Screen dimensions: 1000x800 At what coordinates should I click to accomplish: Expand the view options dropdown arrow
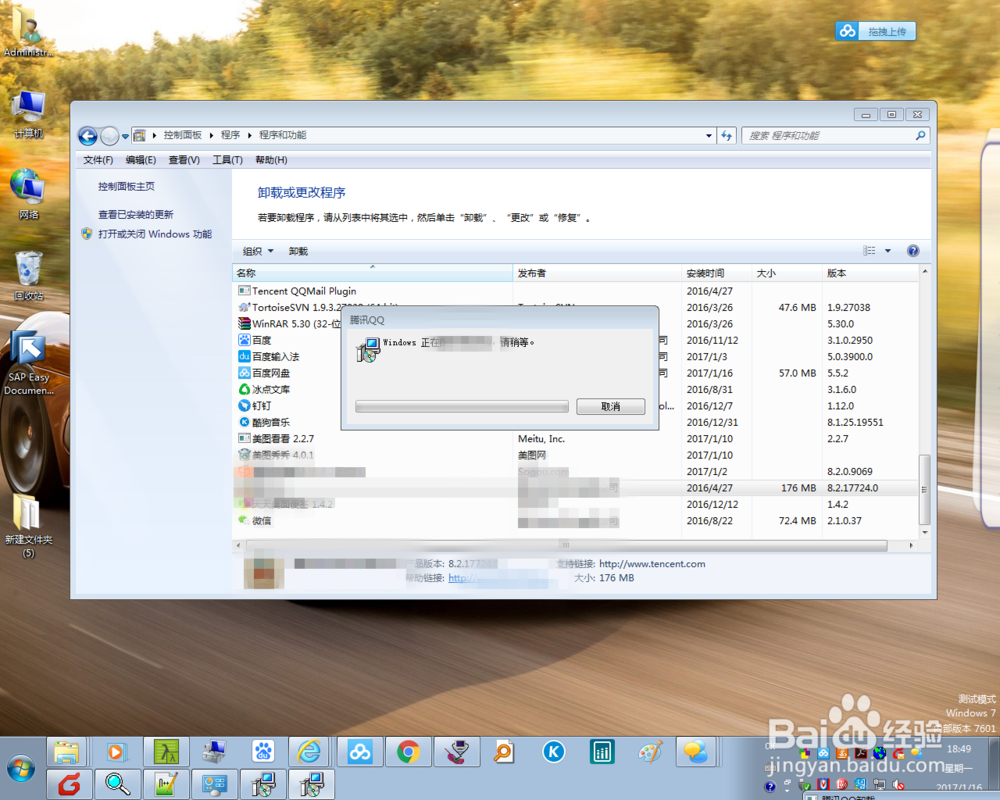tap(888, 251)
